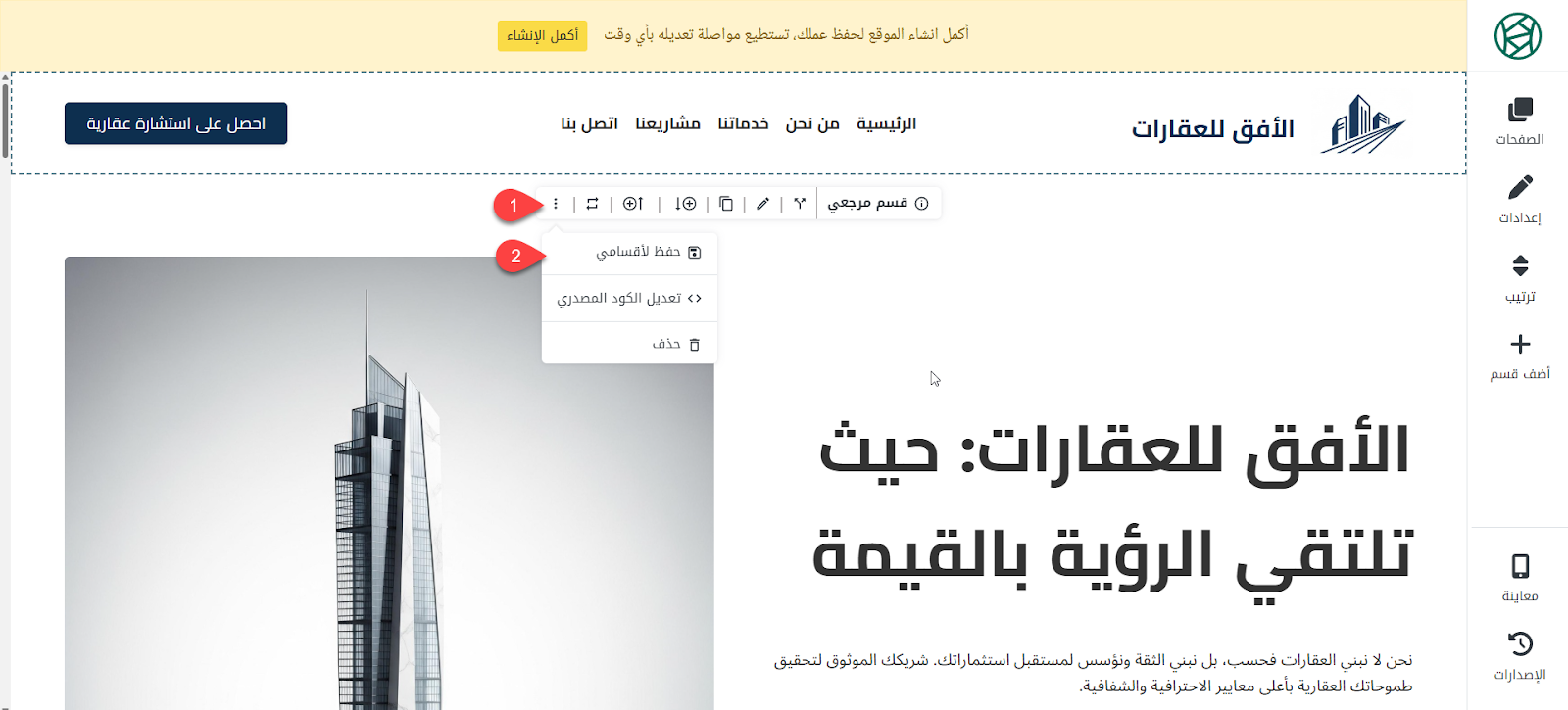Image resolution: width=1568 pixels, height=710 pixels.
Task: Click the info icon beside قسم مرجعي
Action: click(x=921, y=204)
